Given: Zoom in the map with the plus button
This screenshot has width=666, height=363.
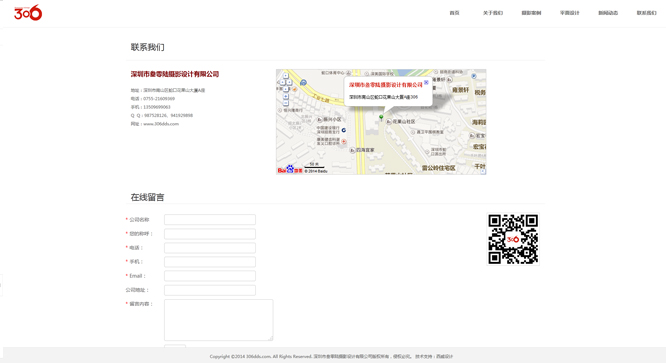Looking at the screenshot, I should pyautogui.click(x=285, y=96).
